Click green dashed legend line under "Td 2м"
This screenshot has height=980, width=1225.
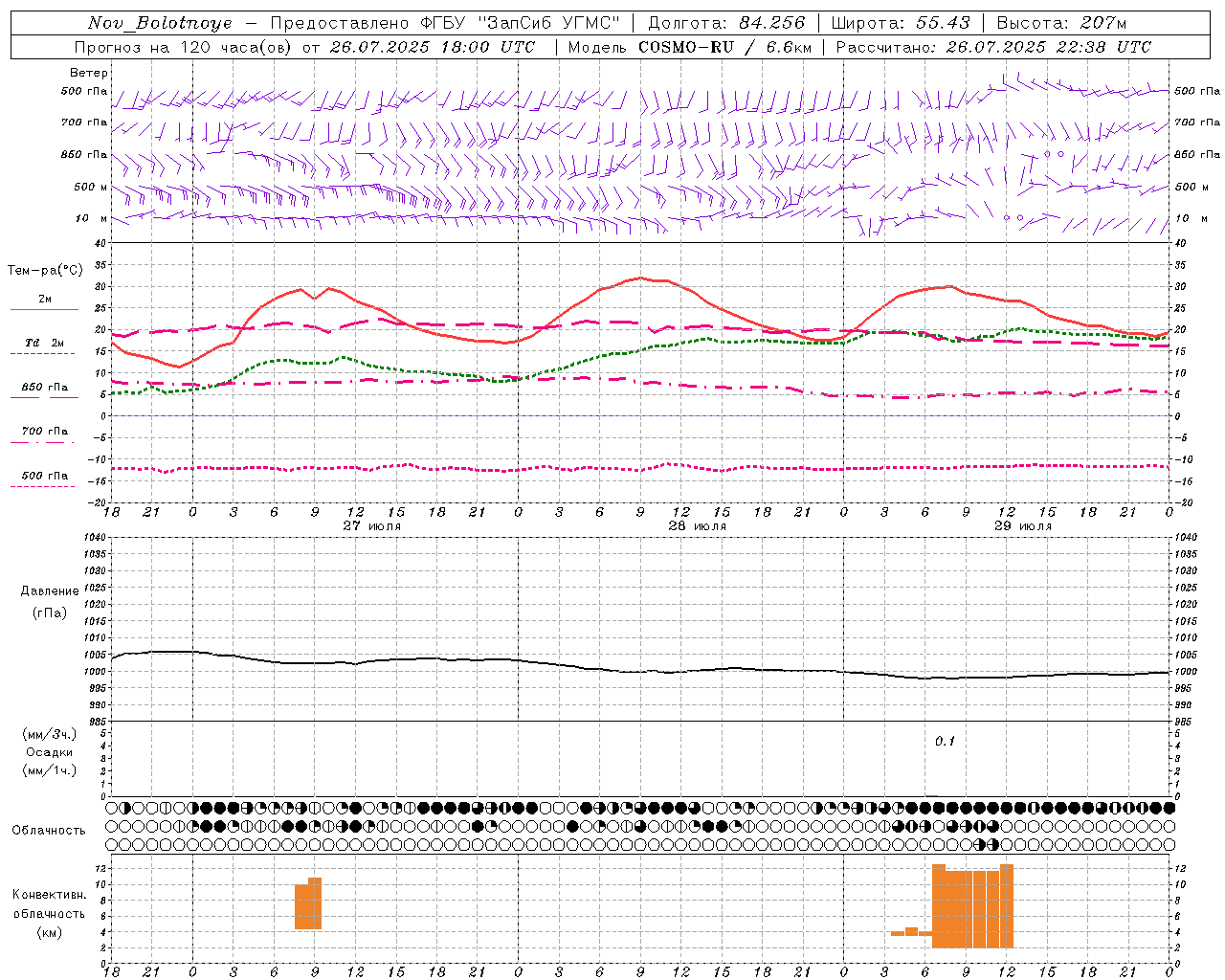click(x=42, y=354)
